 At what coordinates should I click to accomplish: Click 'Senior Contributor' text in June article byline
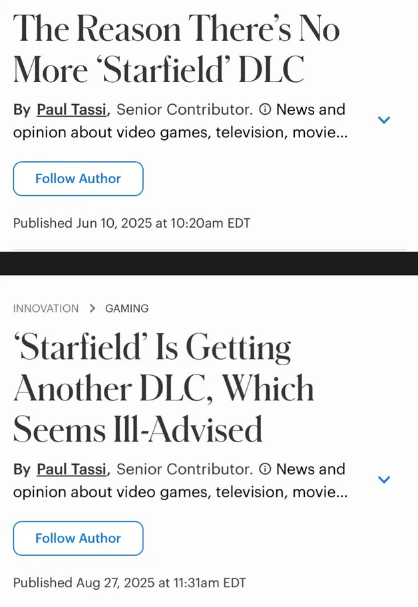pos(184,110)
